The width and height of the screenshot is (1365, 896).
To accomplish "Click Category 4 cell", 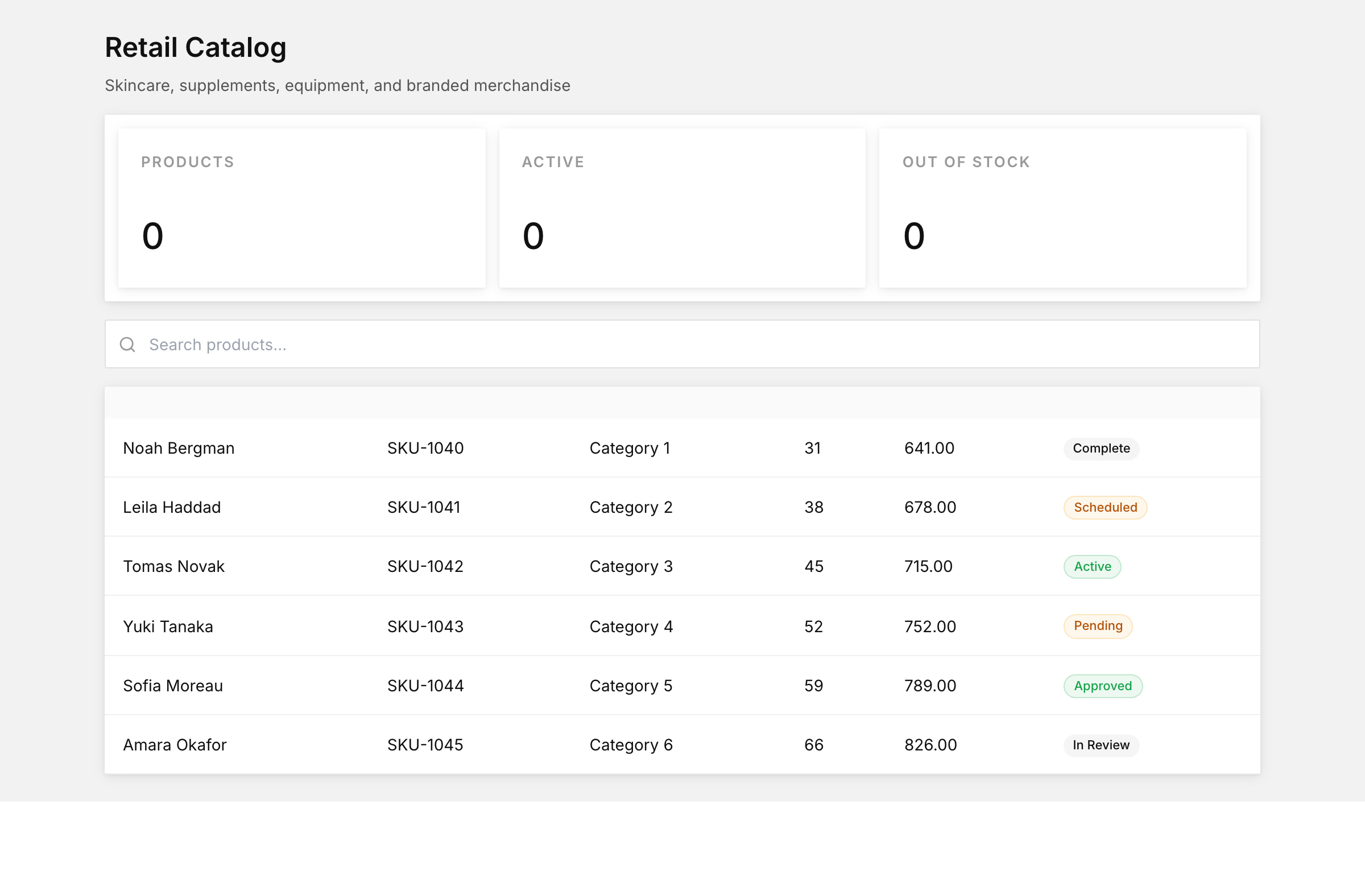I will [631, 627].
